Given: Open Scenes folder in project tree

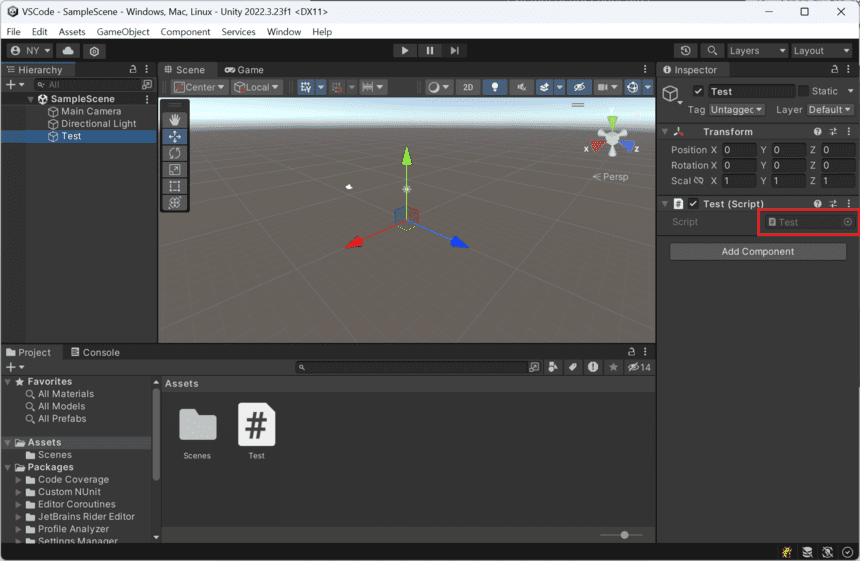Looking at the screenshot, I should click(x=54, y=455).
